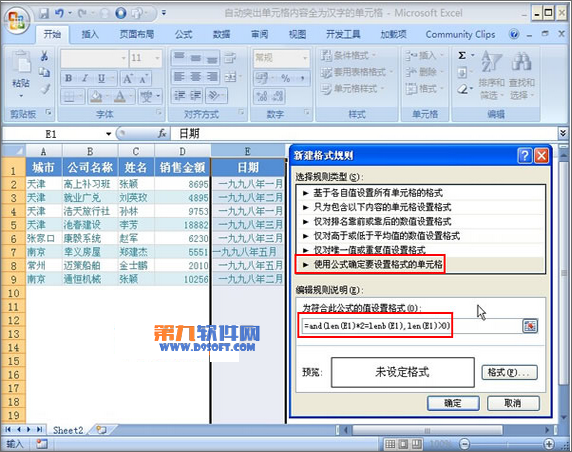This screenshot has width=572, height=452.
Task: Open the number format dropdown
Action: click(305, 58)
